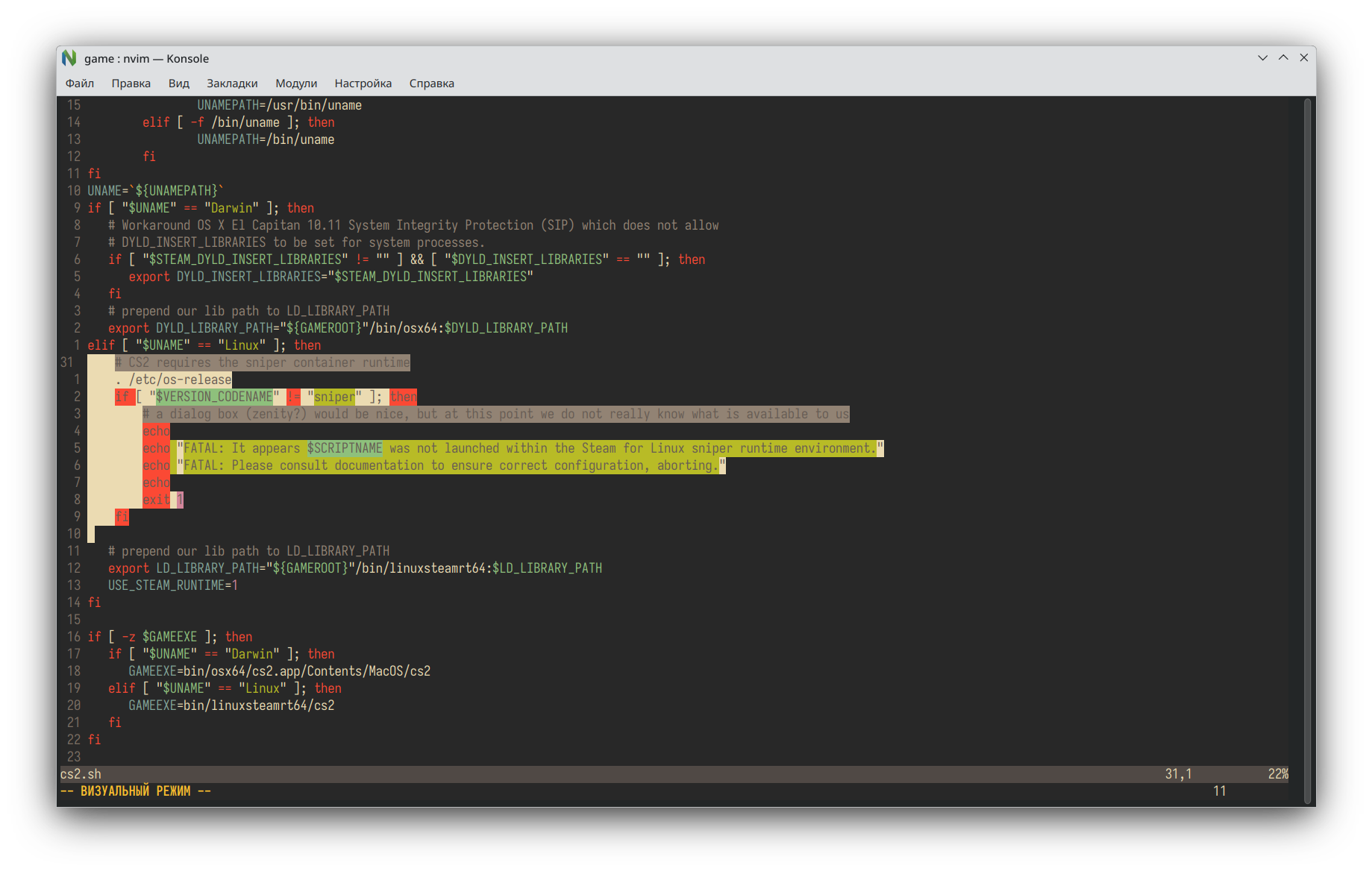Open the Справка menu
The width and height of the screenshot is (1372, 874).
tap(432, 84)
